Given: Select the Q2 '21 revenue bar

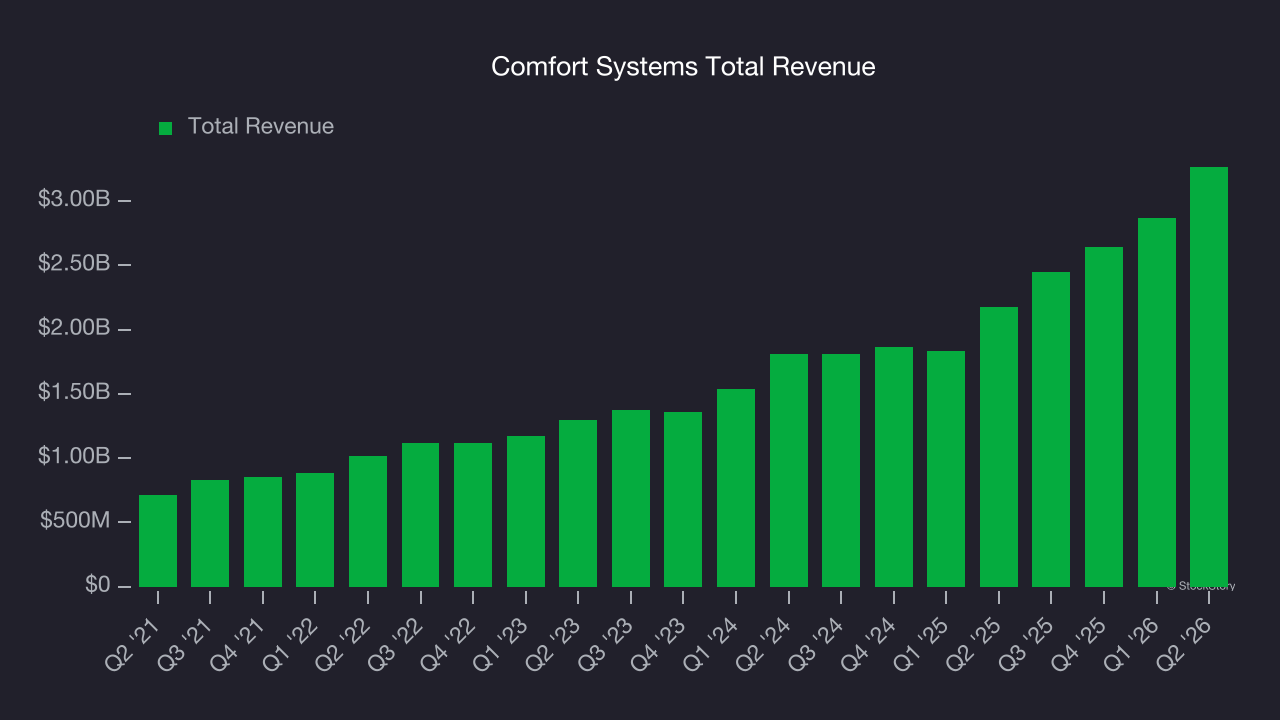Looking at the screenshot, I should point(158,541).
